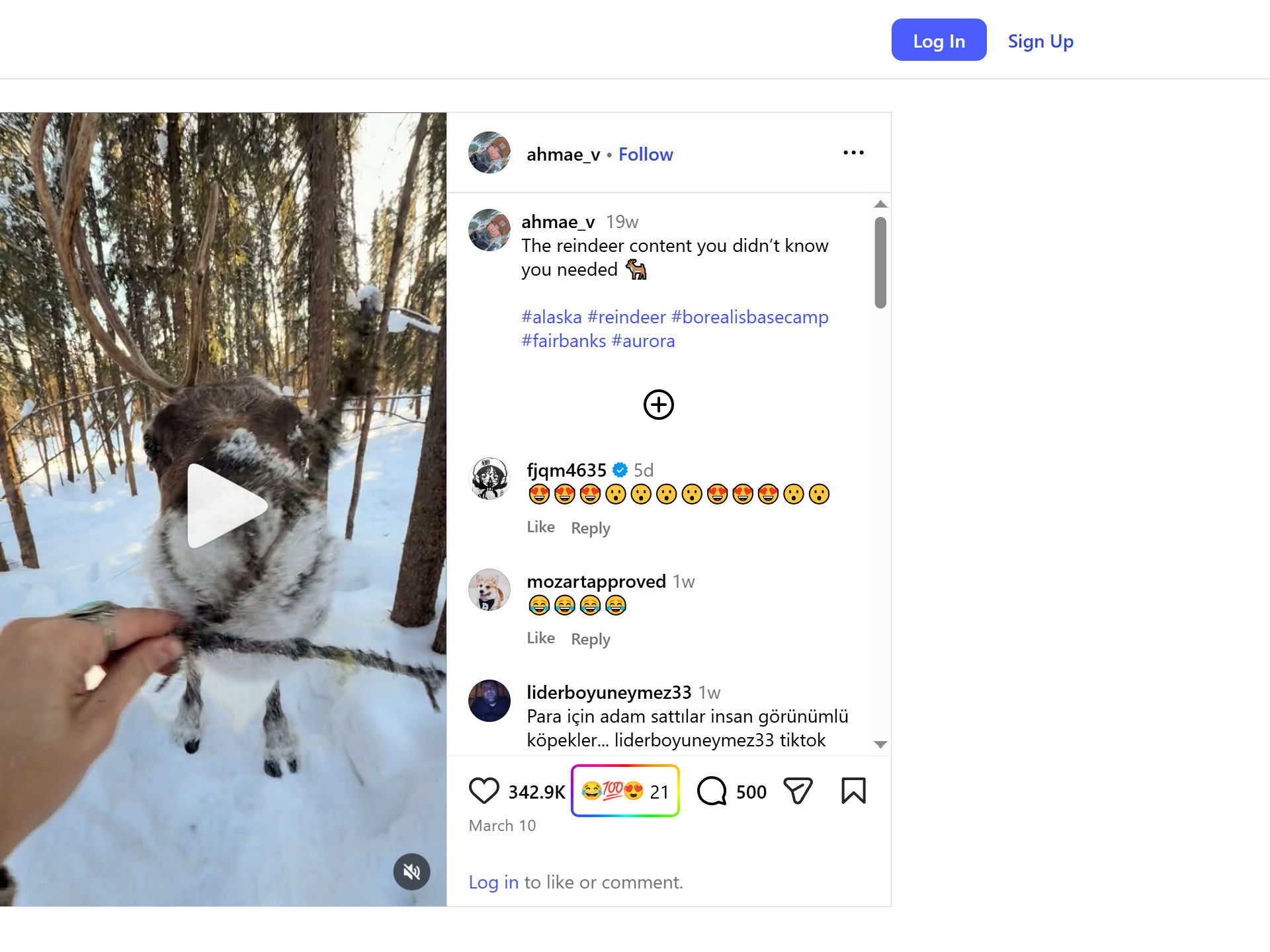Click the share paper plane icon
The image size is (1270, 952).
click(798, 791)
